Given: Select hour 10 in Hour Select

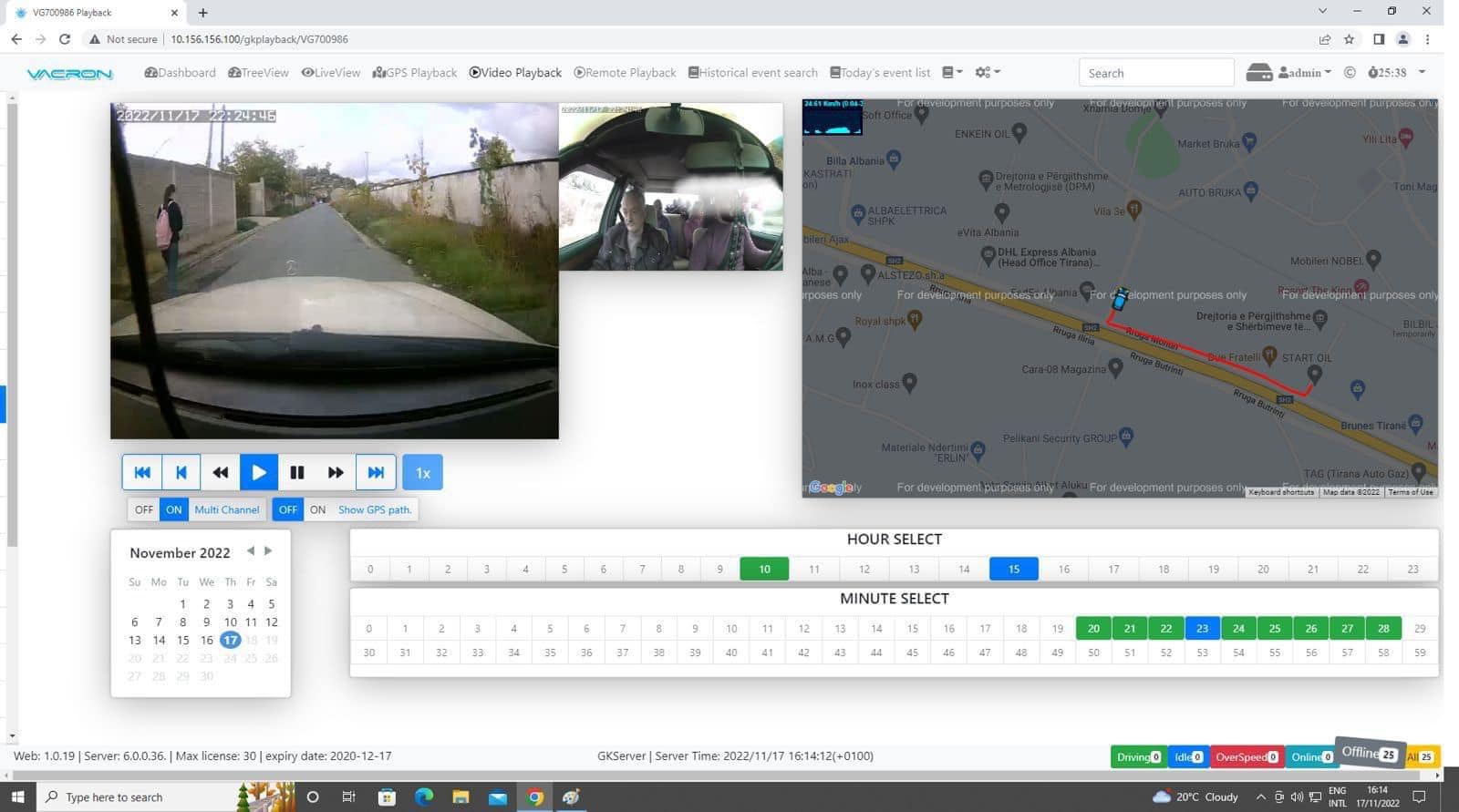Looking at the screenshot, I should 764,569.
